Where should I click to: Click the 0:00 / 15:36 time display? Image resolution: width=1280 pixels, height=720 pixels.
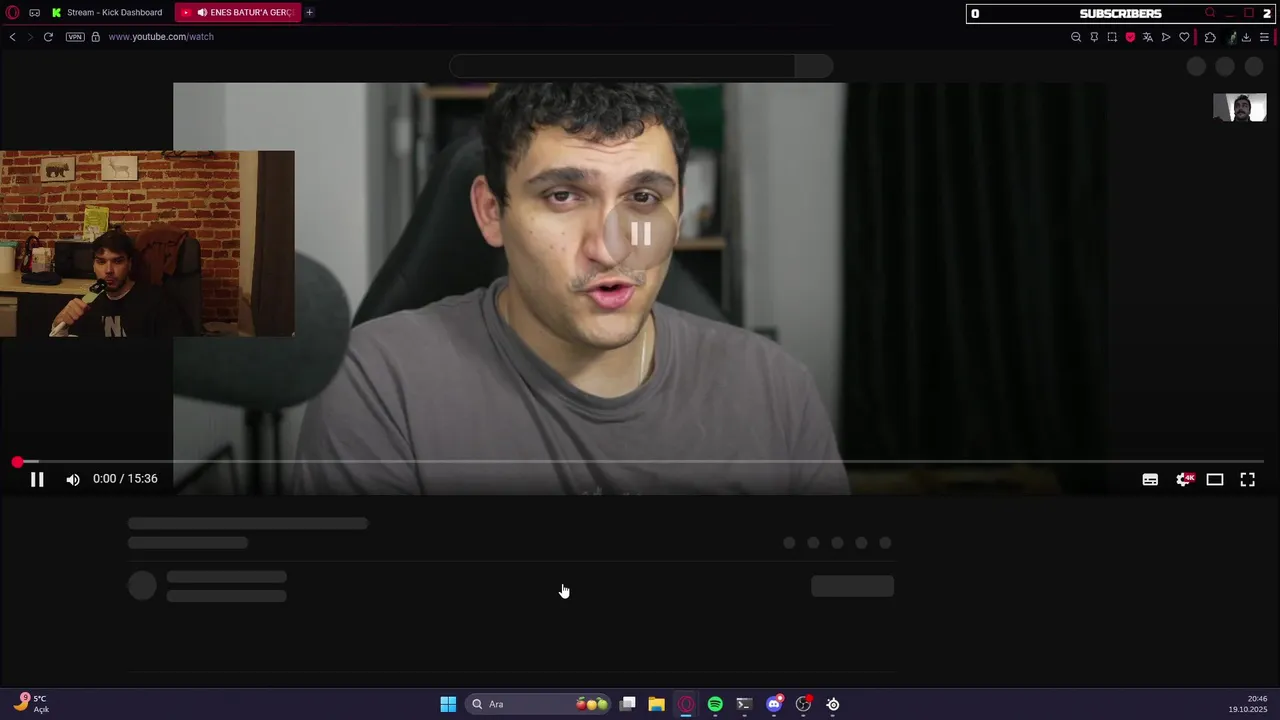[x=125, y=479]
